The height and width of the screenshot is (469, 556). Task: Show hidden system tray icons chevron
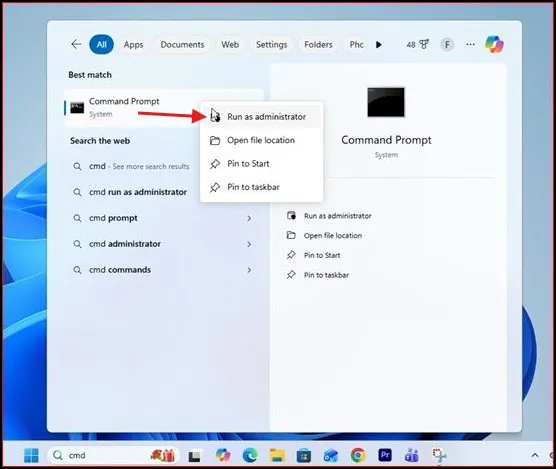pos(535,455)
